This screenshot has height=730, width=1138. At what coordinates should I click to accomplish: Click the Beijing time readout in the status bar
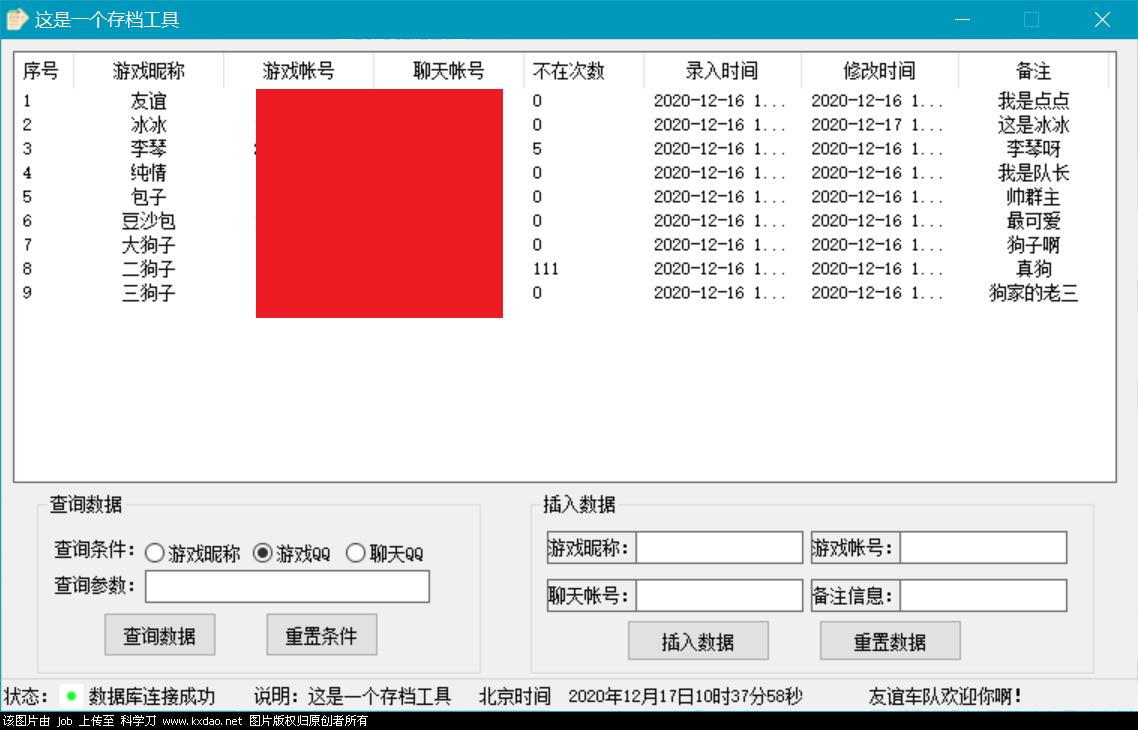(685, 697)
